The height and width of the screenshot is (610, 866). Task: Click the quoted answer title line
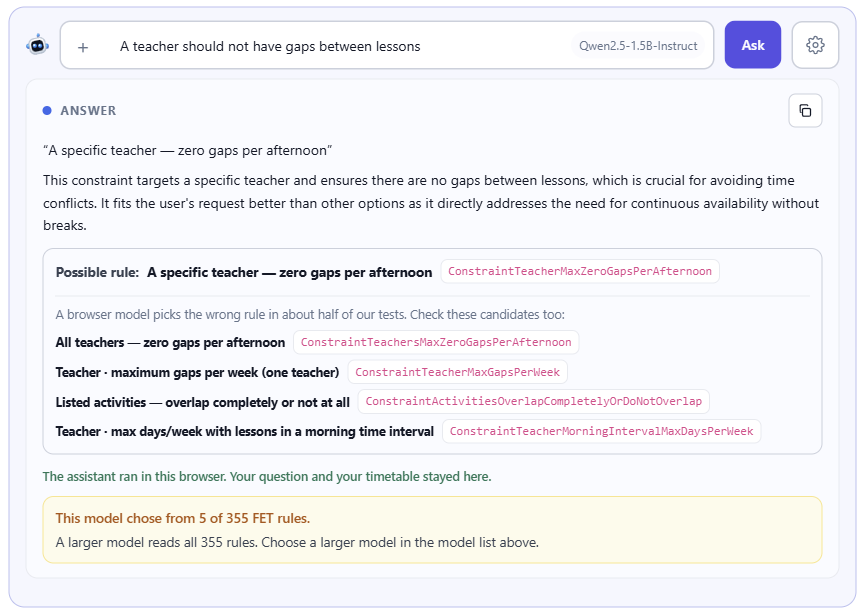click(x=188, y=150)
